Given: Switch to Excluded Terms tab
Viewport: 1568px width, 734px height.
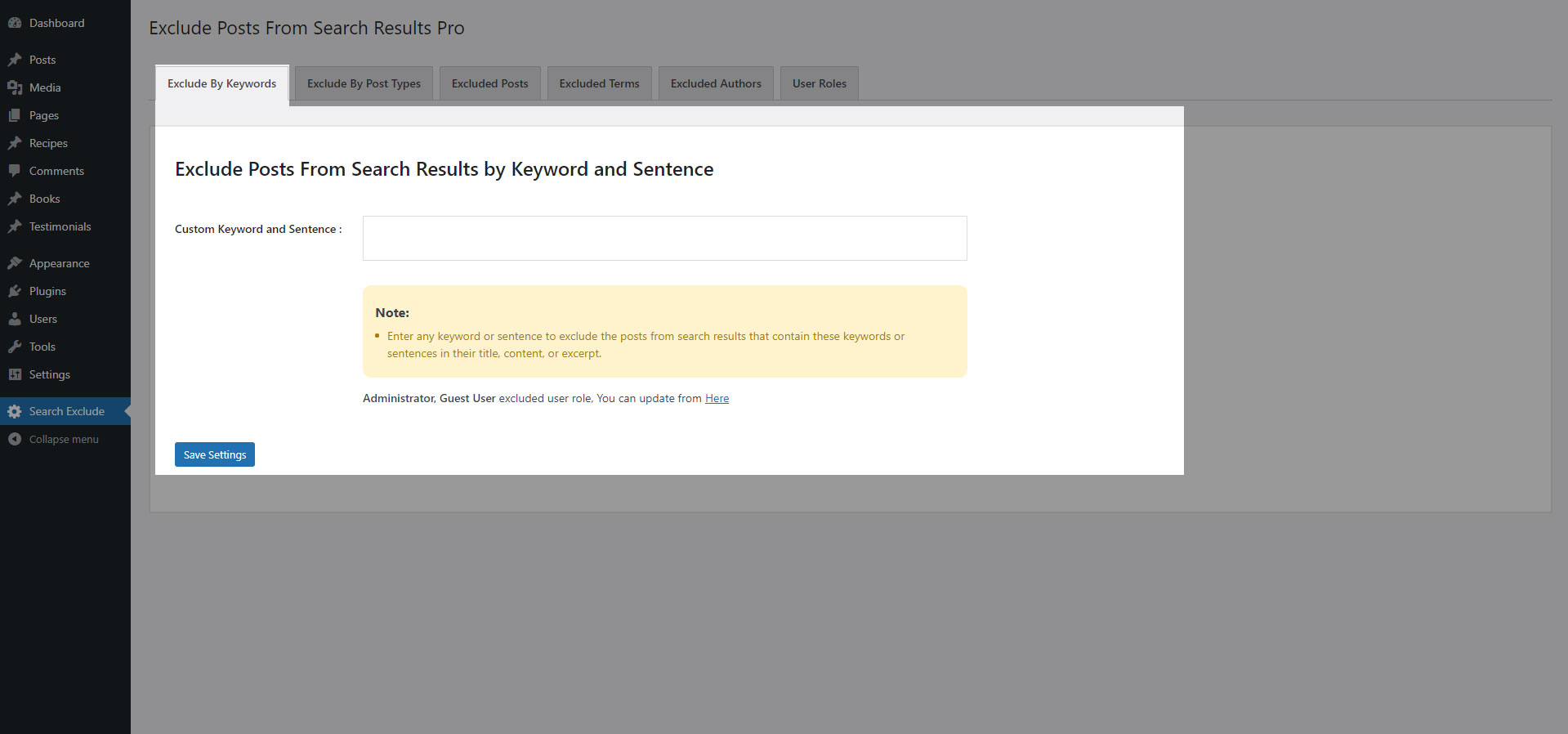Looking at the screenshot, I should [600, 83].
